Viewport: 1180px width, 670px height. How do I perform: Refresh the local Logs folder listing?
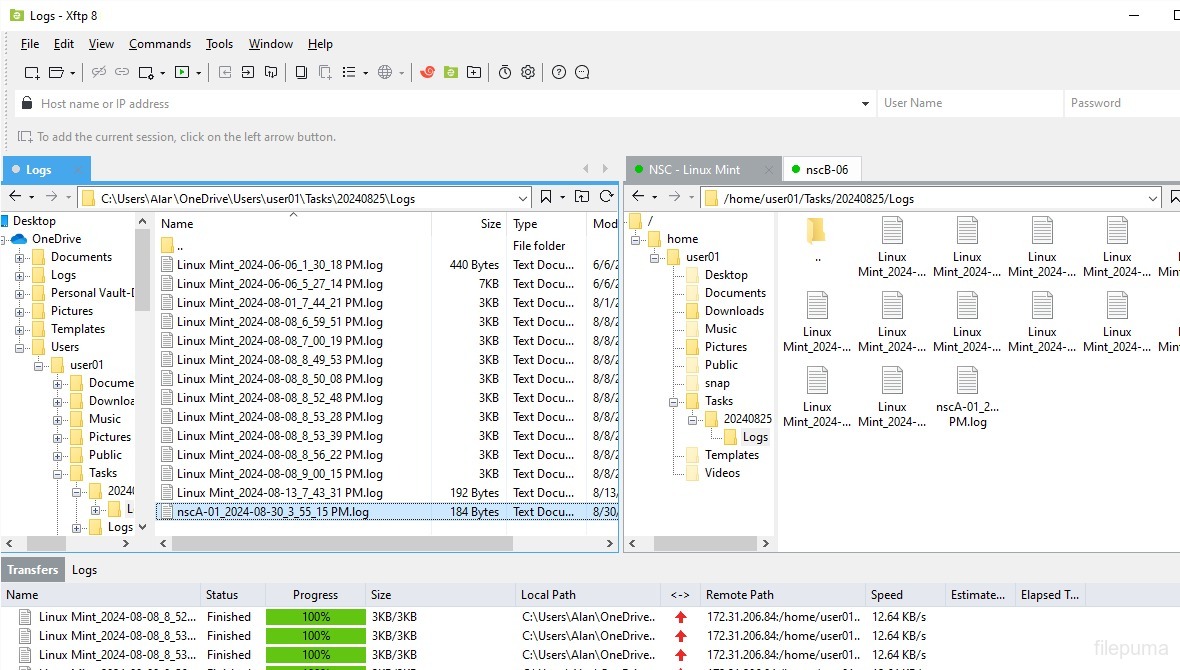point(606,197)
